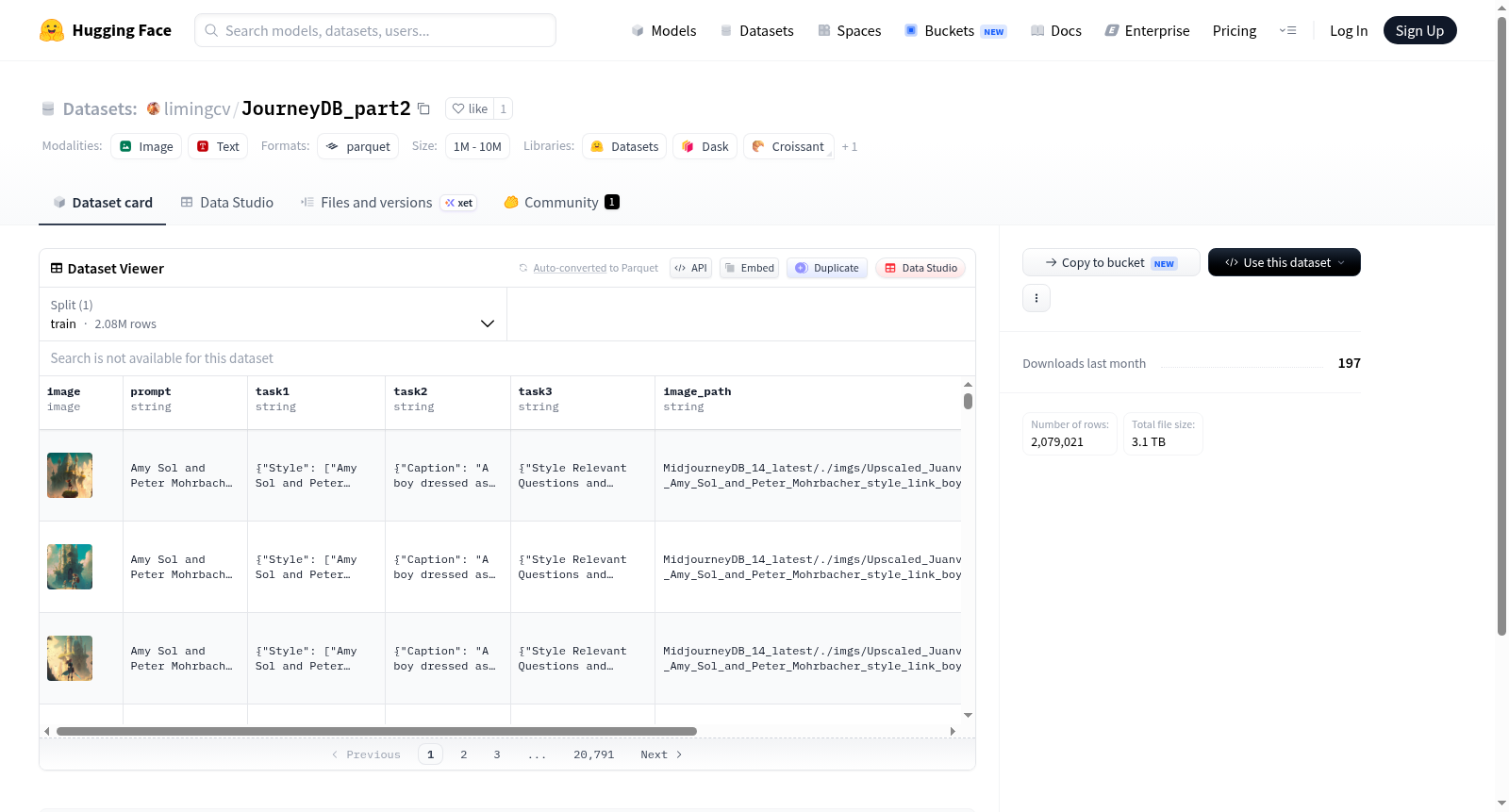The width and height of the screenshot is (1509, 812).
Task: Open the limingcv profile link
Action: 197,108
